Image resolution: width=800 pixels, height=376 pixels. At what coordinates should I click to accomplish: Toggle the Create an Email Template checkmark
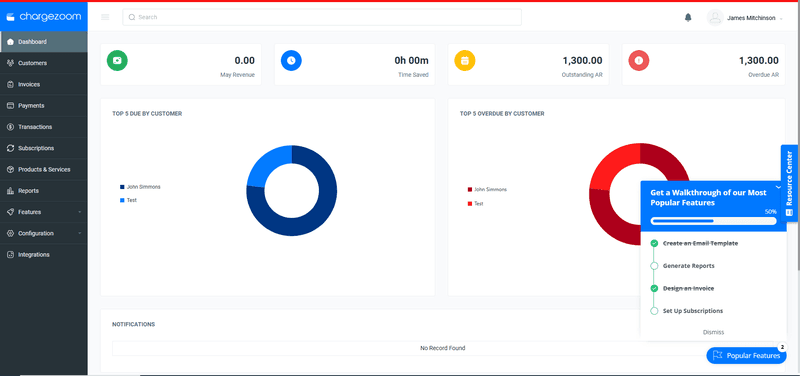click(654, 243)
